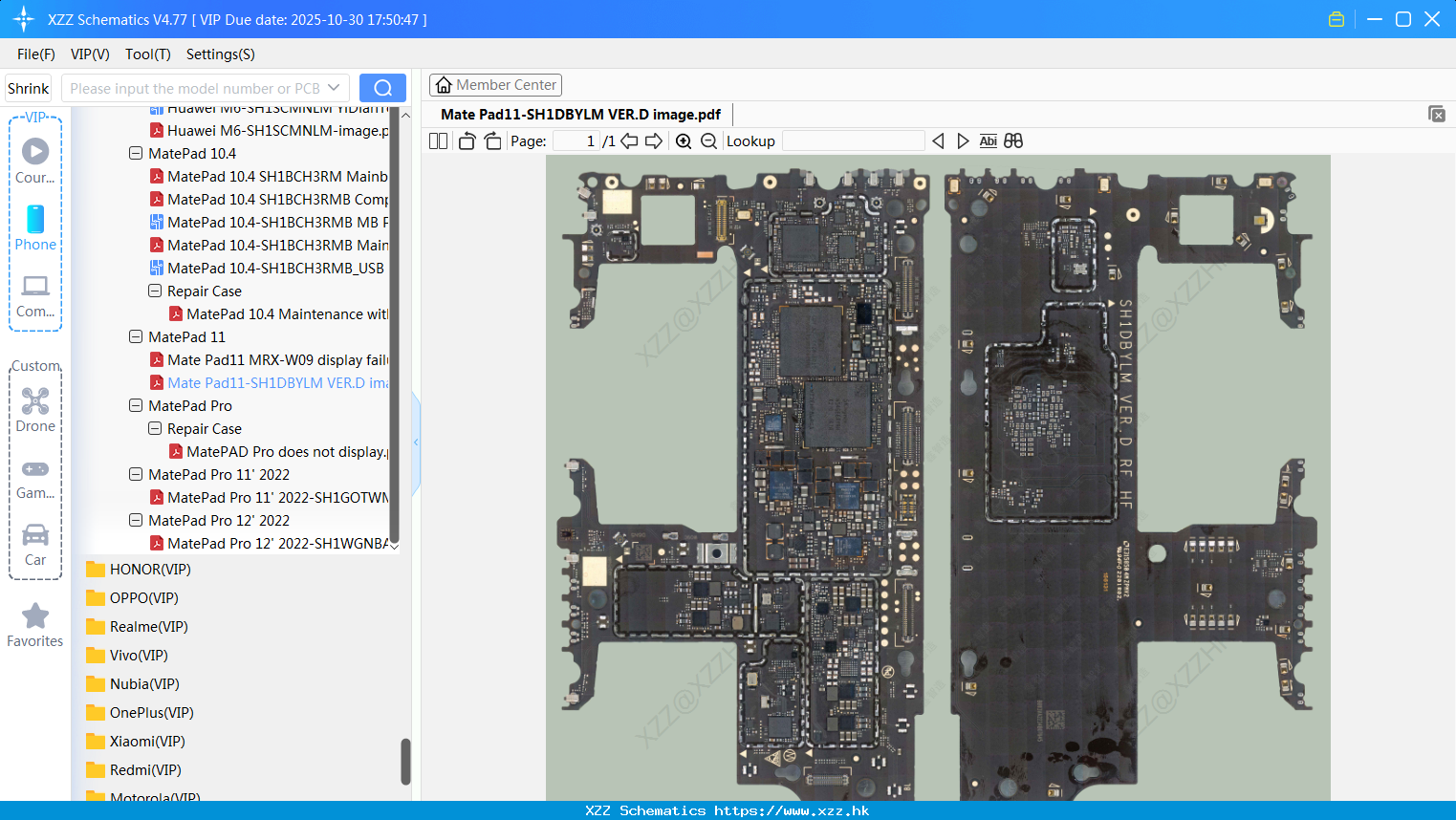This screenshot has height=820, width=1456.
Task: Open Mate Pad11 MRX-W09 display failure file
Action: (269, 359)
